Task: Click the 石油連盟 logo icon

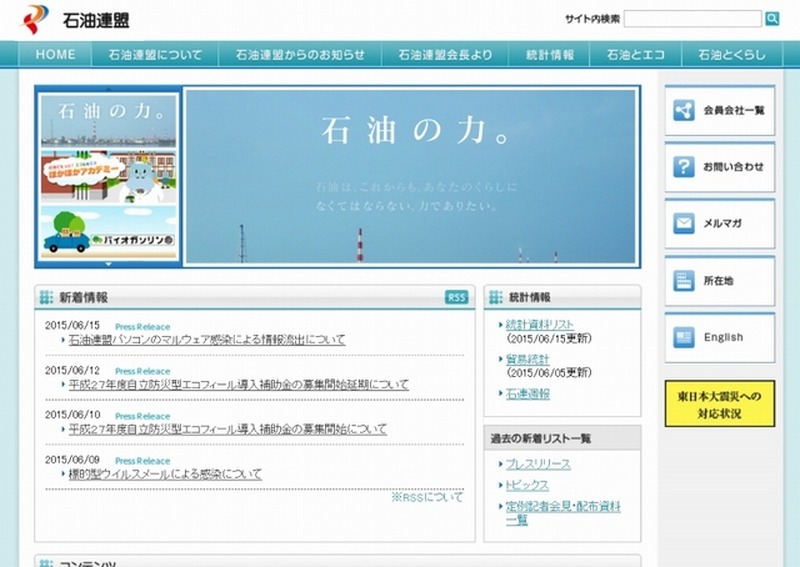Action: point(37,19)
